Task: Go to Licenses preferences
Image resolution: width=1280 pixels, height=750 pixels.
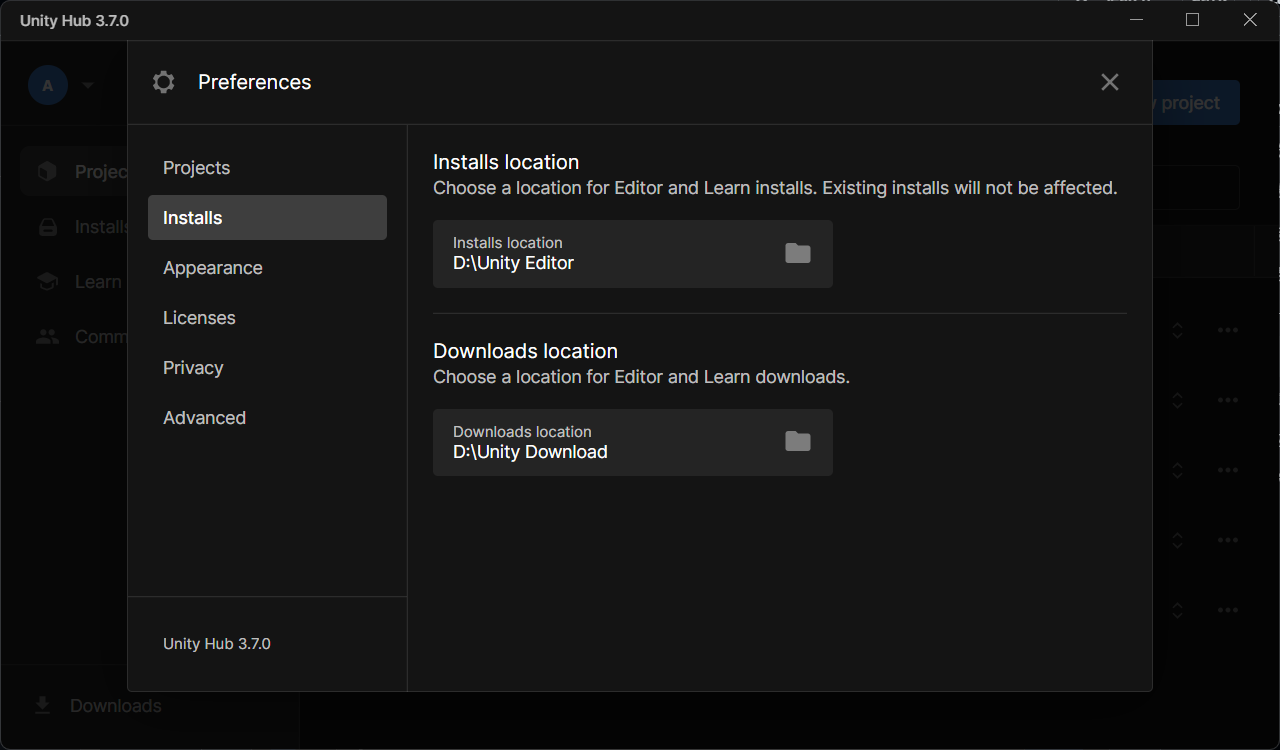Action: 267,318
